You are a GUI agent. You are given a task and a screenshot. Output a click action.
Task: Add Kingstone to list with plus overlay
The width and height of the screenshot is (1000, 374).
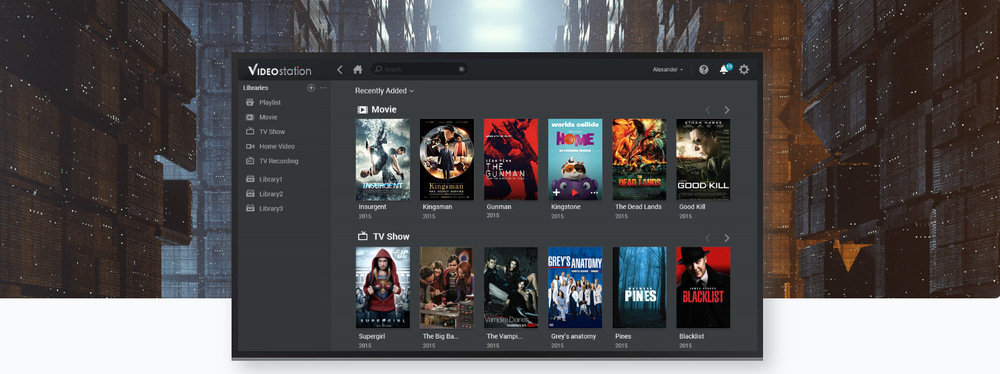coord(557,192)
